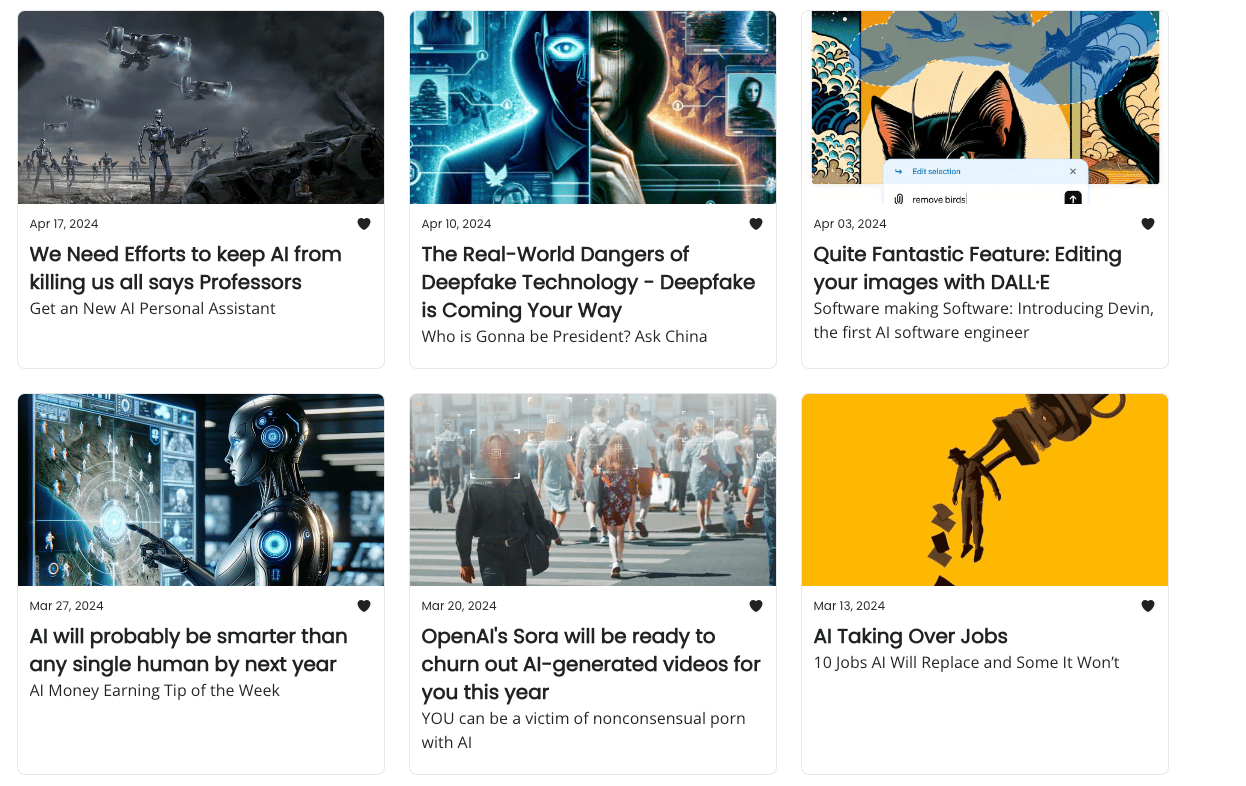The width and height of the screenshot is (1246, 786).
Task: Read 'We Need Efforts to keep AI' headline
Action: coord(186,268)
